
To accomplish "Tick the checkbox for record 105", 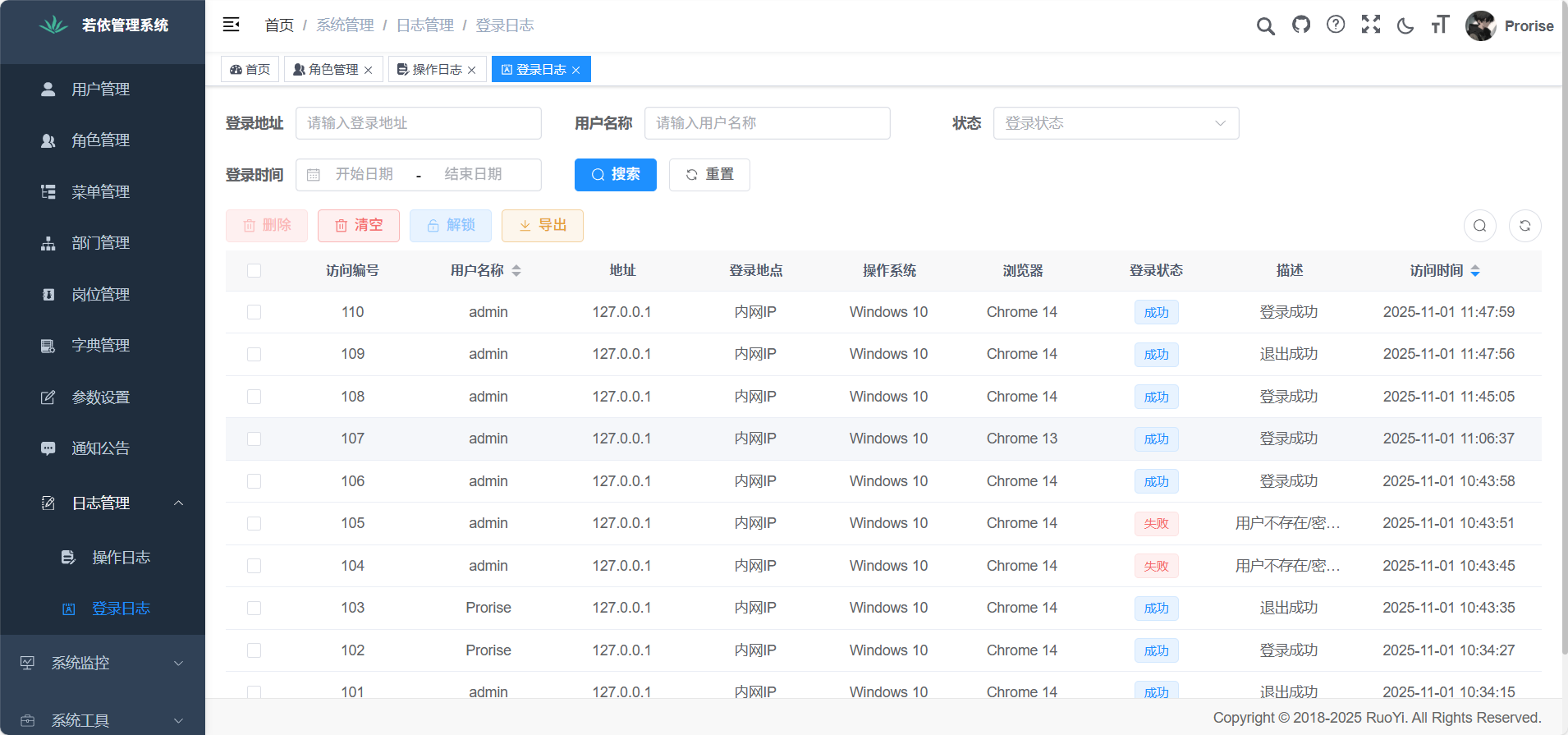I will tap(254, 523).
